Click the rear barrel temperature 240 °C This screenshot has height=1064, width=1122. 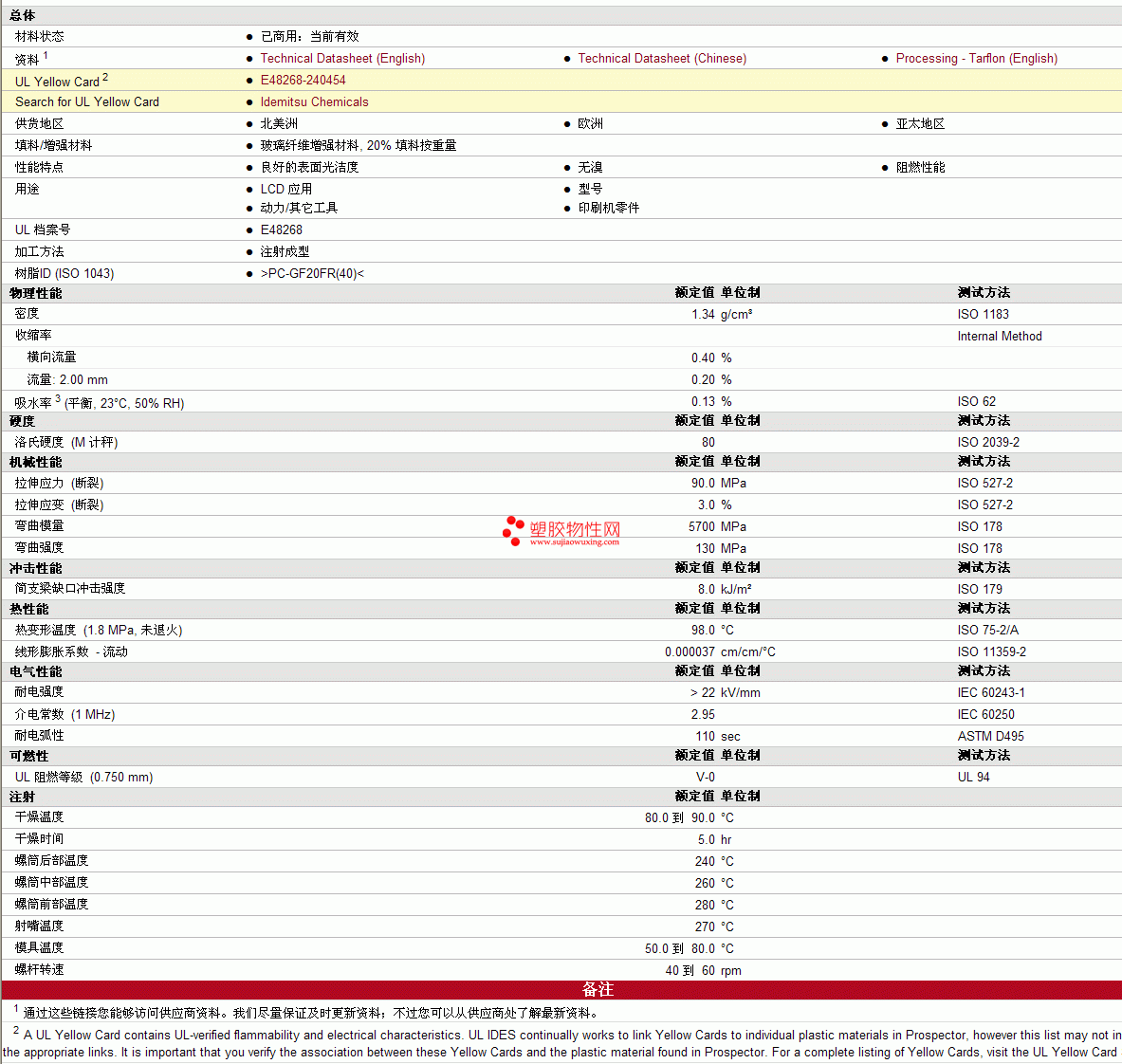(714, 862)
